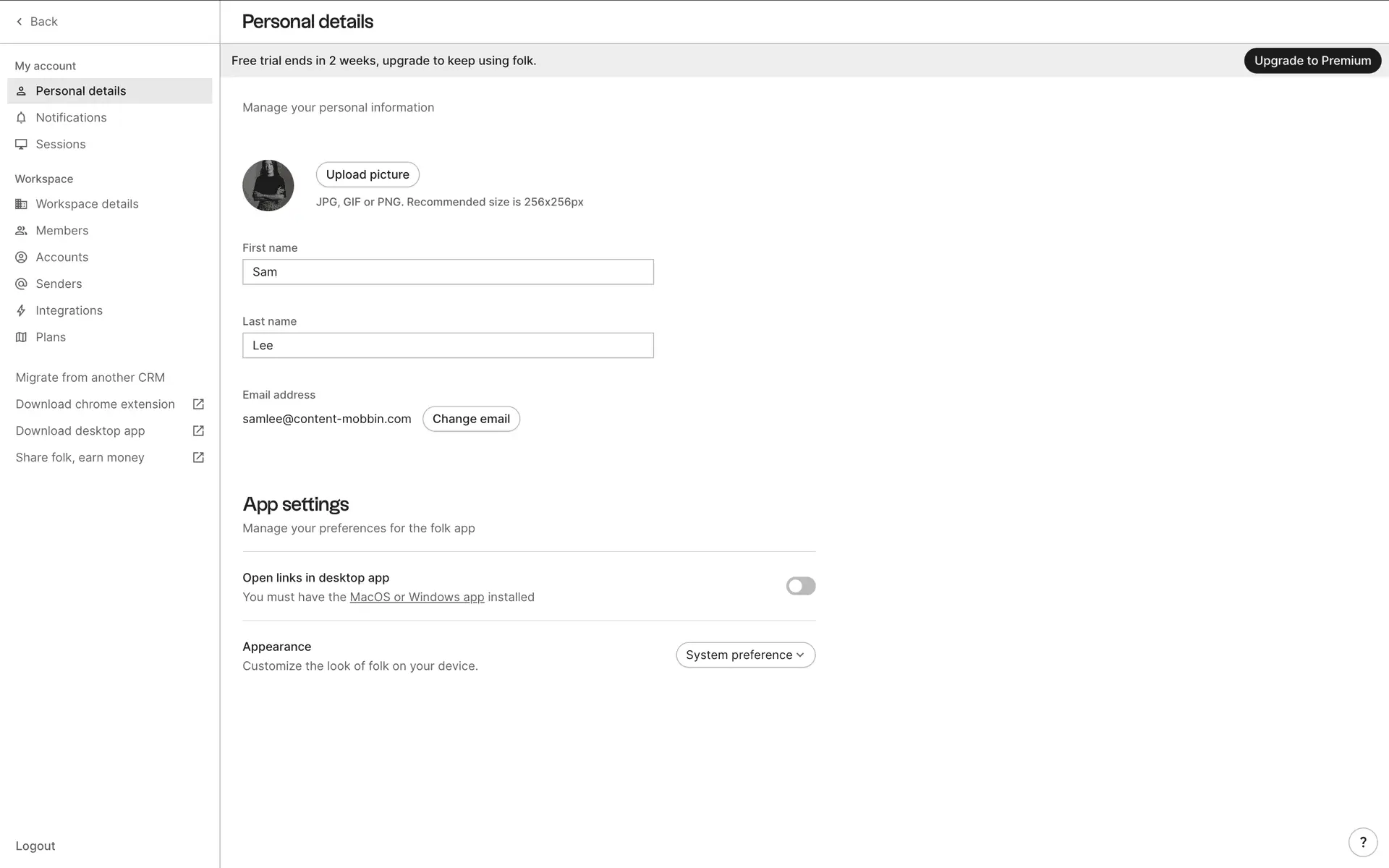Click the people icon beside Members
The image size is (1389, 868).
point(21,231)
